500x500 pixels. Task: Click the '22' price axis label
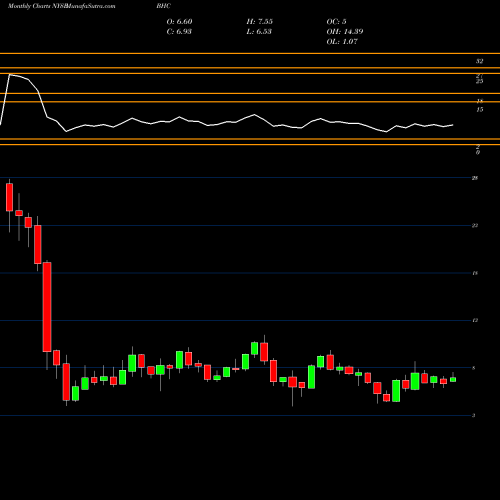click(x=475, y=226)
